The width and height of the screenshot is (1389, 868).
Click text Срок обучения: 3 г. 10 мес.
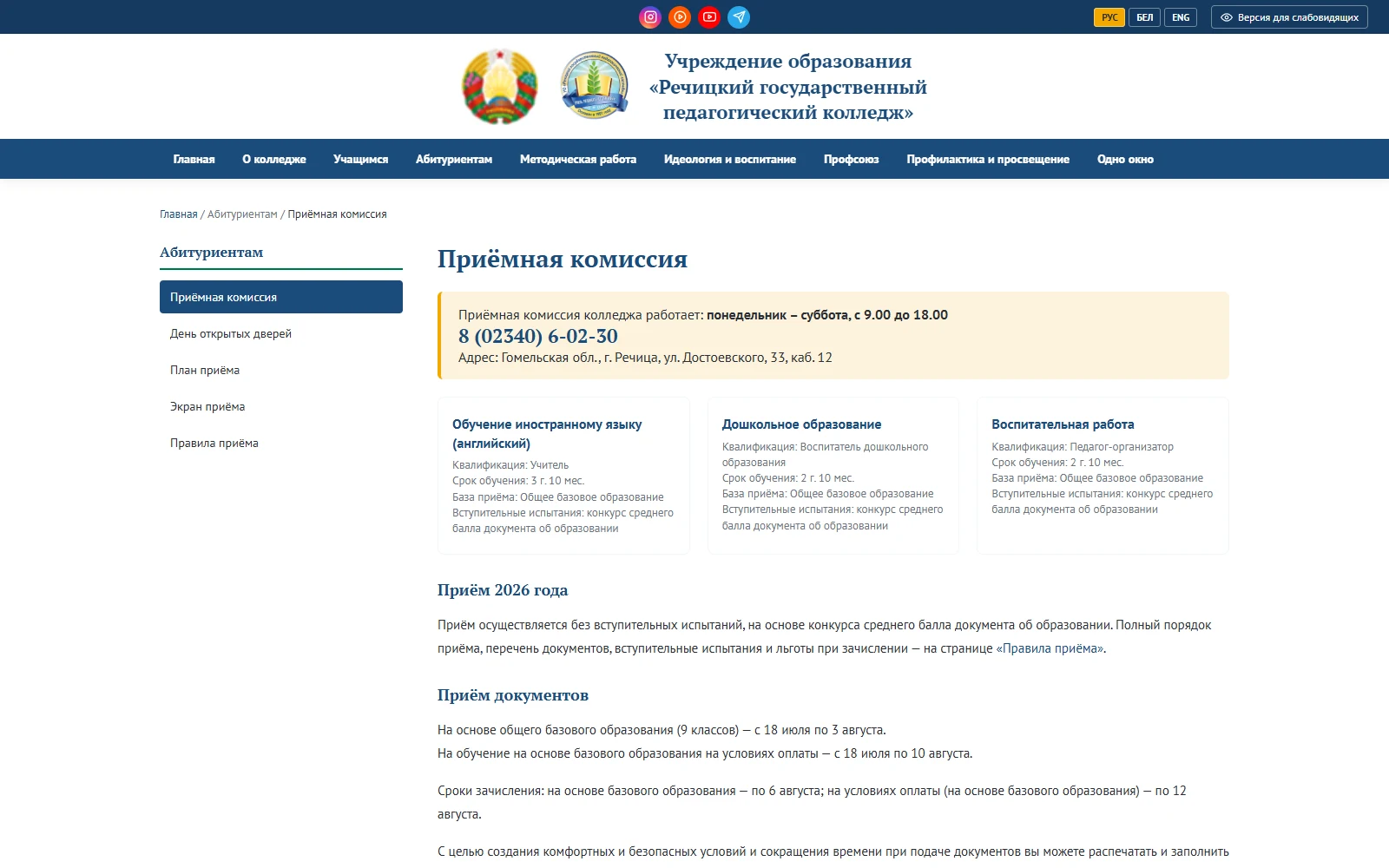(x=518, y=481)
